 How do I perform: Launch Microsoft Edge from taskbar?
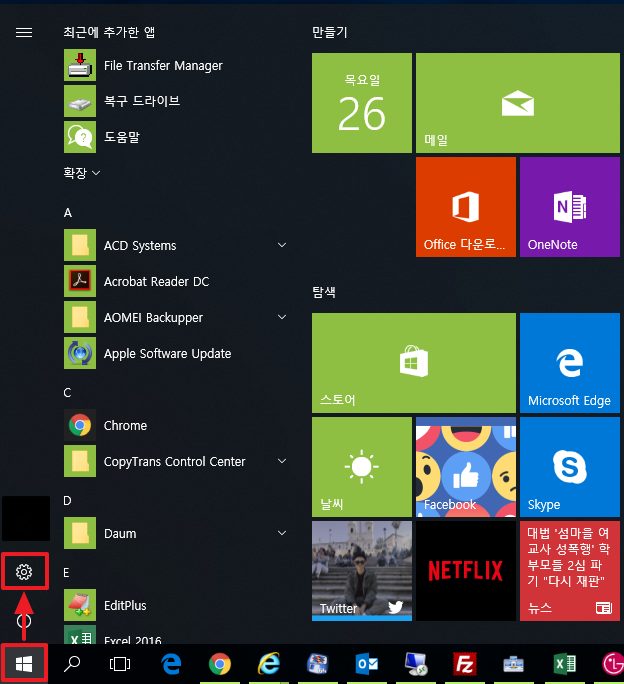point(171,664)
